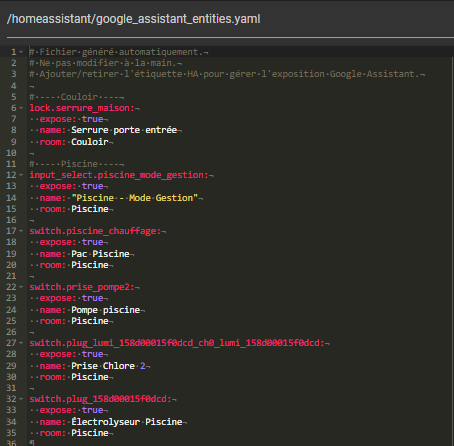The width and height of the screenshot is (454, 446).
Task: Collapse the fold arrow at line 1
Action: point(21,52)
